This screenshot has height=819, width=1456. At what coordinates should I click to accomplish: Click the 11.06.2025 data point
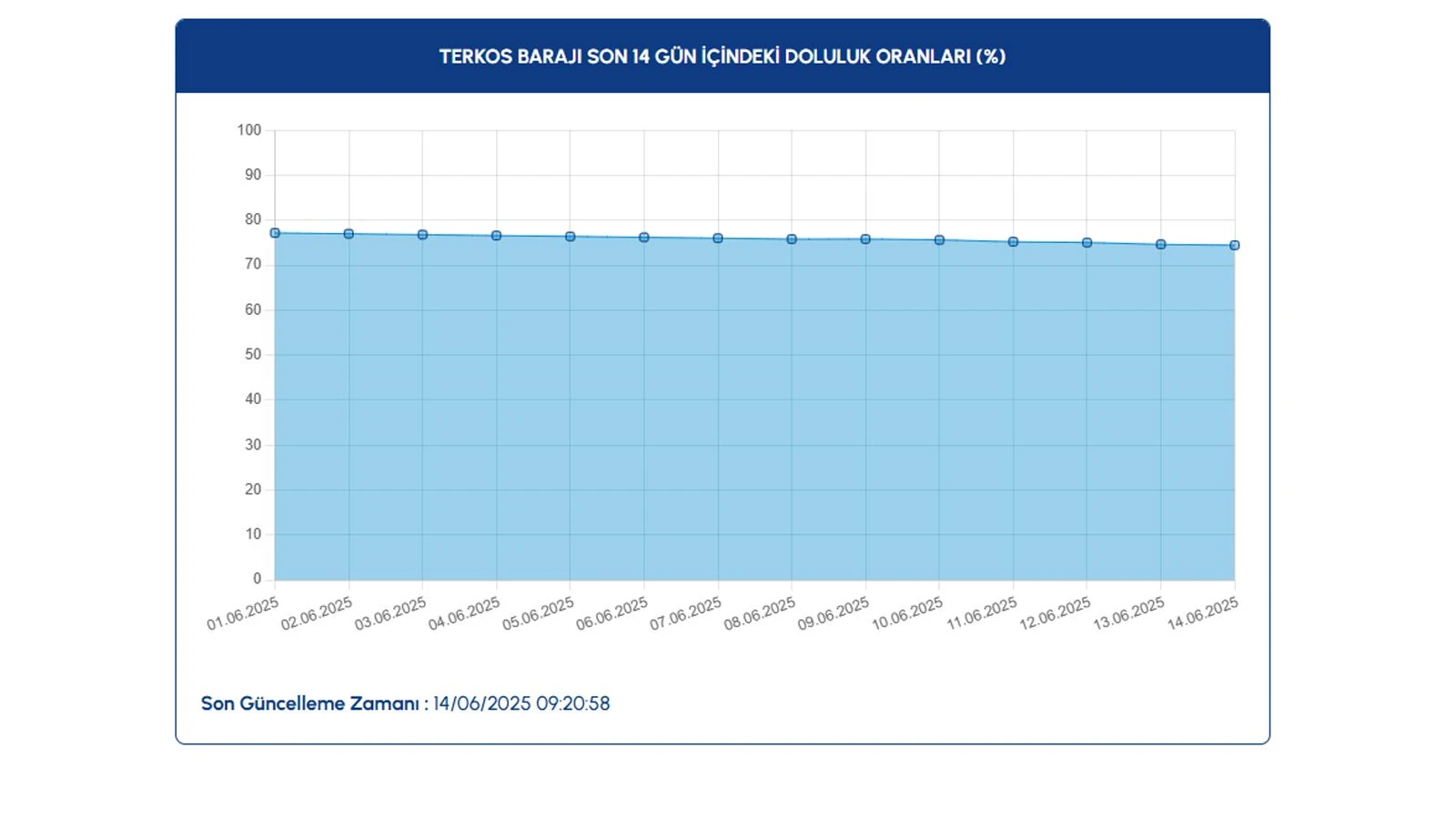click(x=1013, y=242)
